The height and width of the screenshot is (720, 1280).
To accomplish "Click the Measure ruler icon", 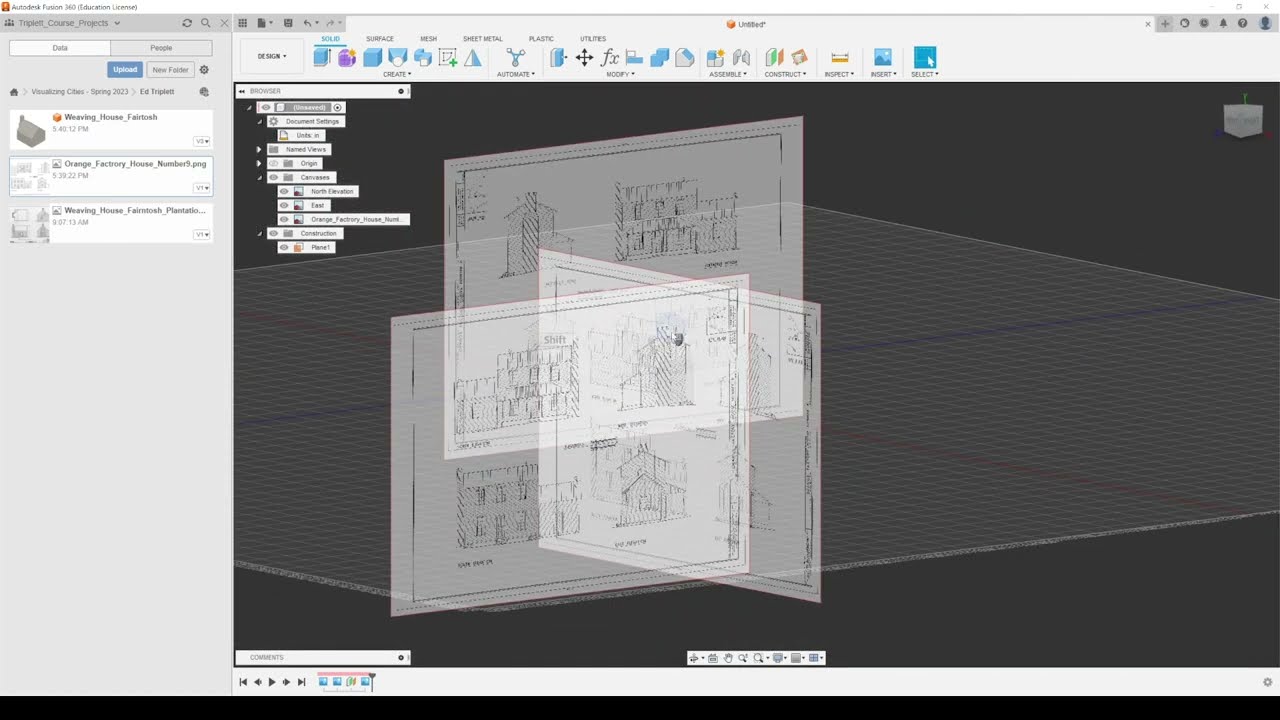I will tap(839, 57).
